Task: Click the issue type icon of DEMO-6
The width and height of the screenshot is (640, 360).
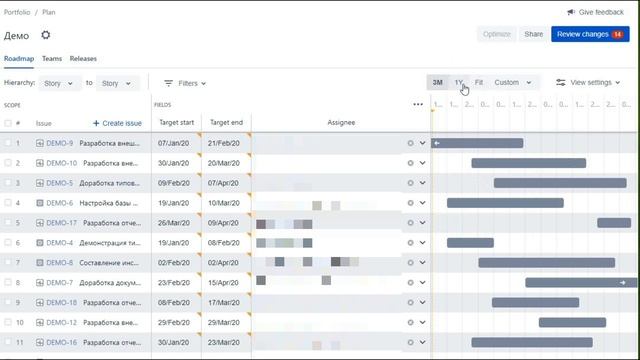Action: [40, 203]
